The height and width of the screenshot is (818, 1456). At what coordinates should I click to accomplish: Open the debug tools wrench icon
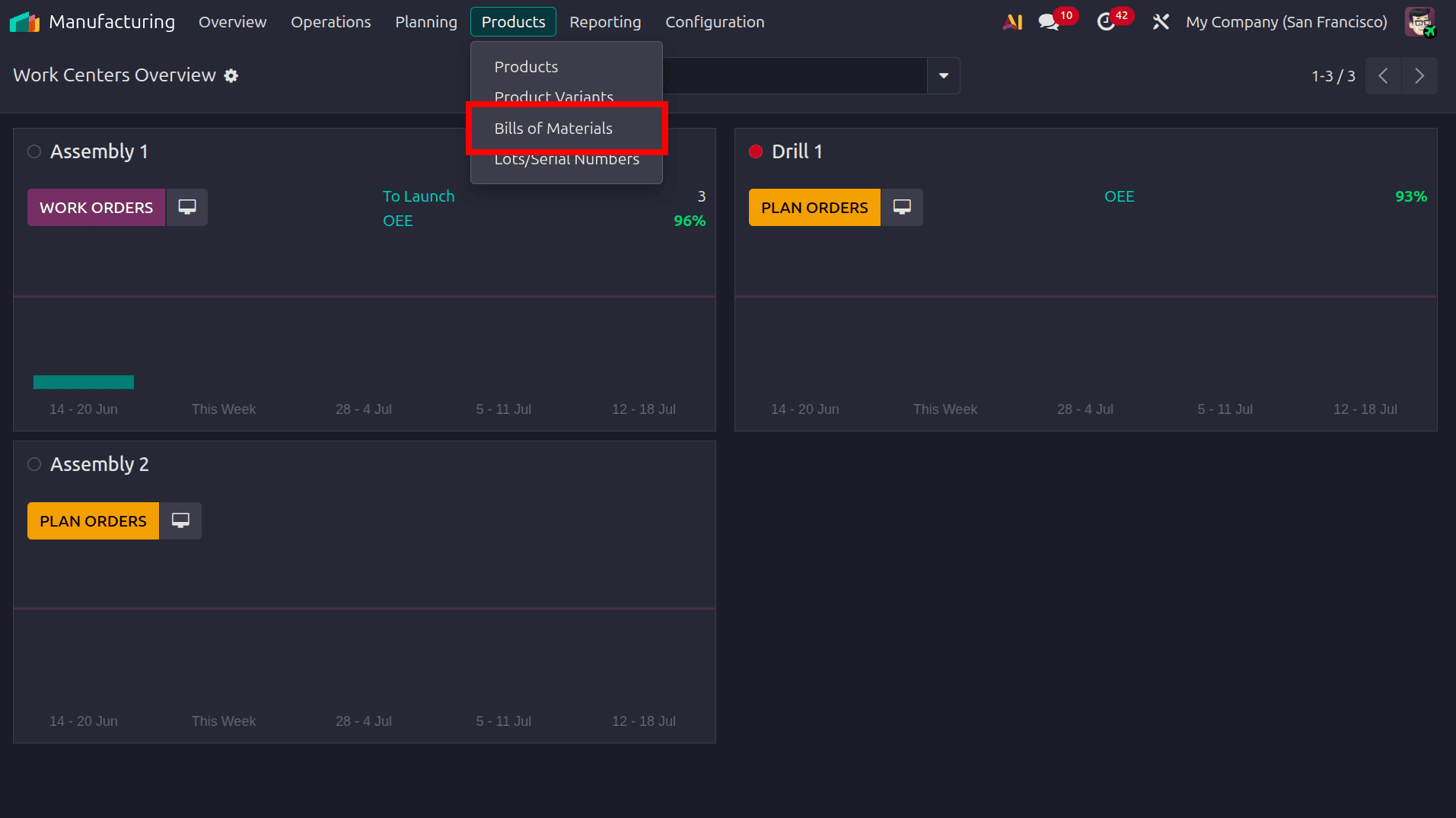coord(1160,22)
